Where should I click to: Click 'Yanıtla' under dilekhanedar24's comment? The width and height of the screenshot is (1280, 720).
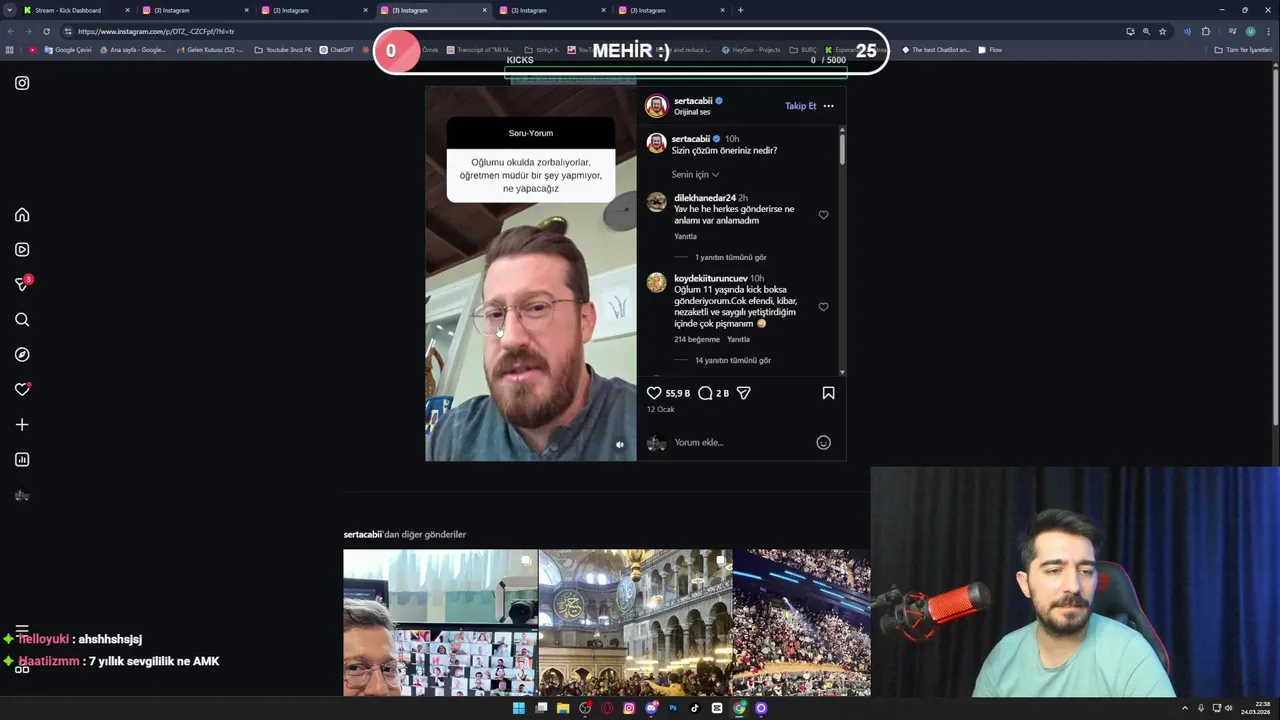click(685, 237)
